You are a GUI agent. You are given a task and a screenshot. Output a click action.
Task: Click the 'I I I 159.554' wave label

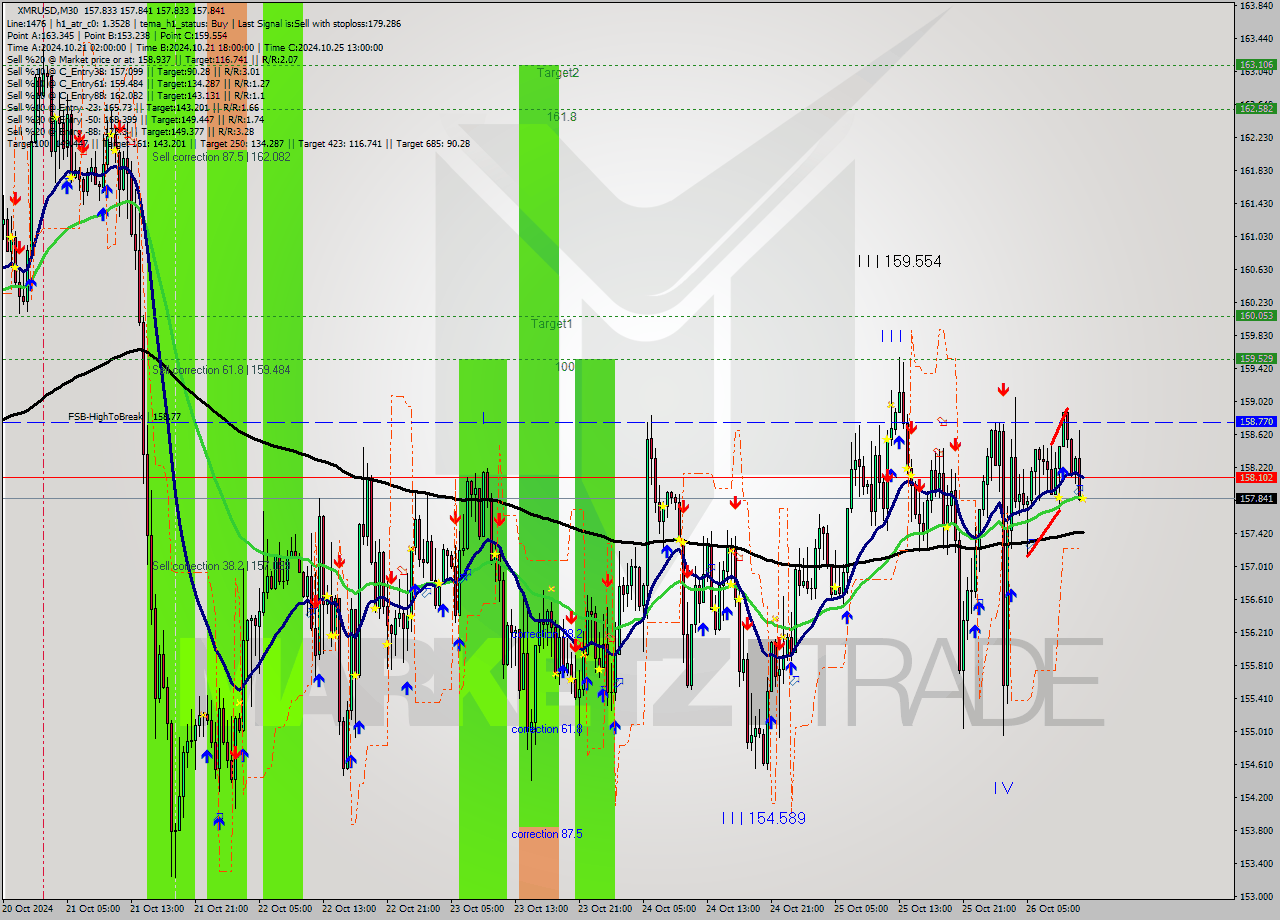899,261
